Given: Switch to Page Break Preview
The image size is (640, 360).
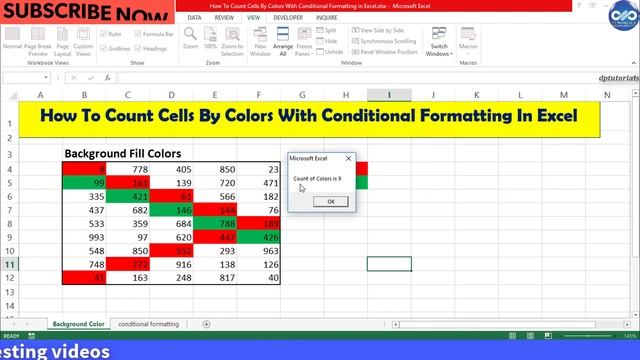Looking at the screenshot, I should click(x=38, y=42).
